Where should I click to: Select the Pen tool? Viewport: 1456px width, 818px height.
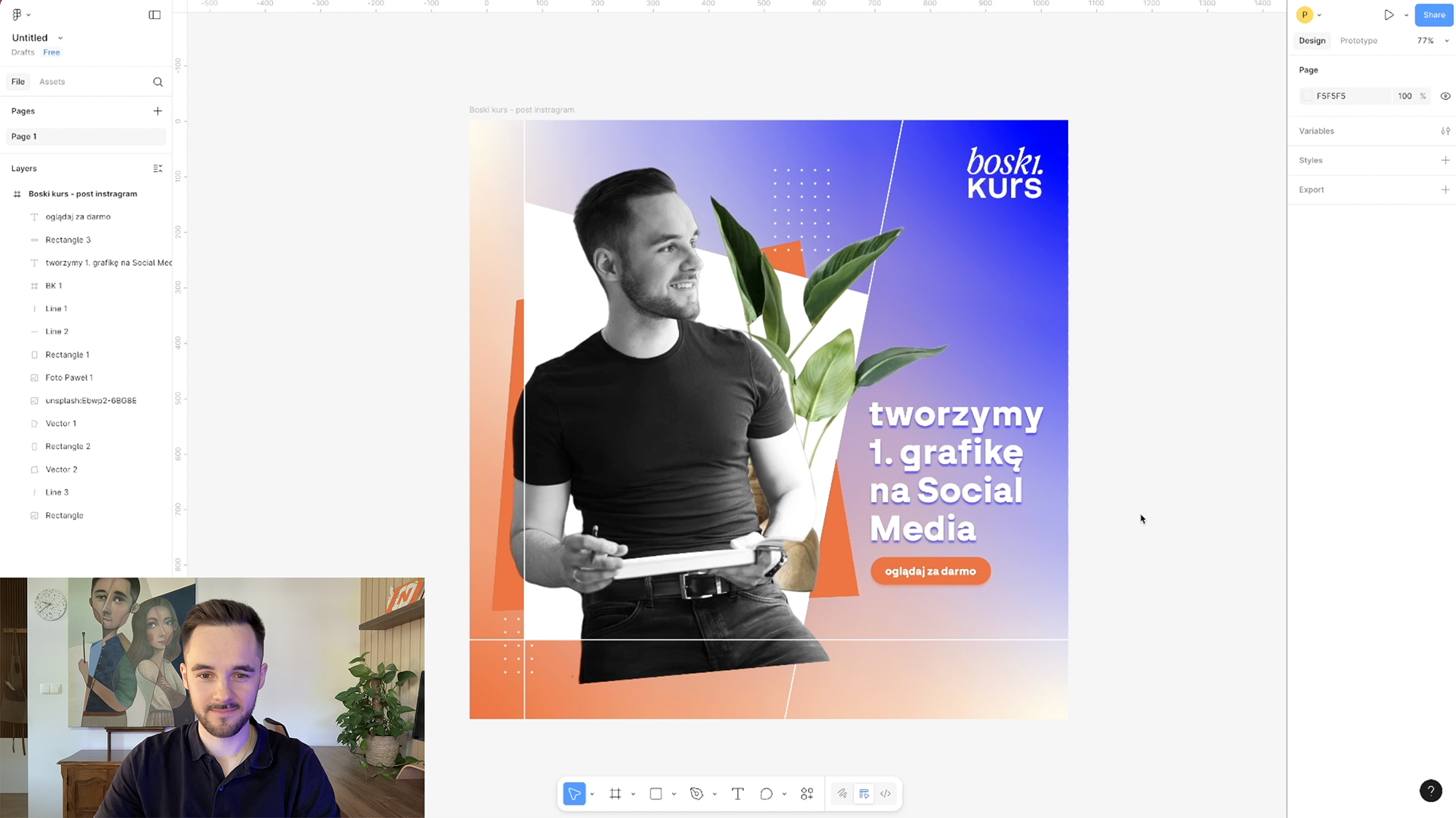point(697,794)
